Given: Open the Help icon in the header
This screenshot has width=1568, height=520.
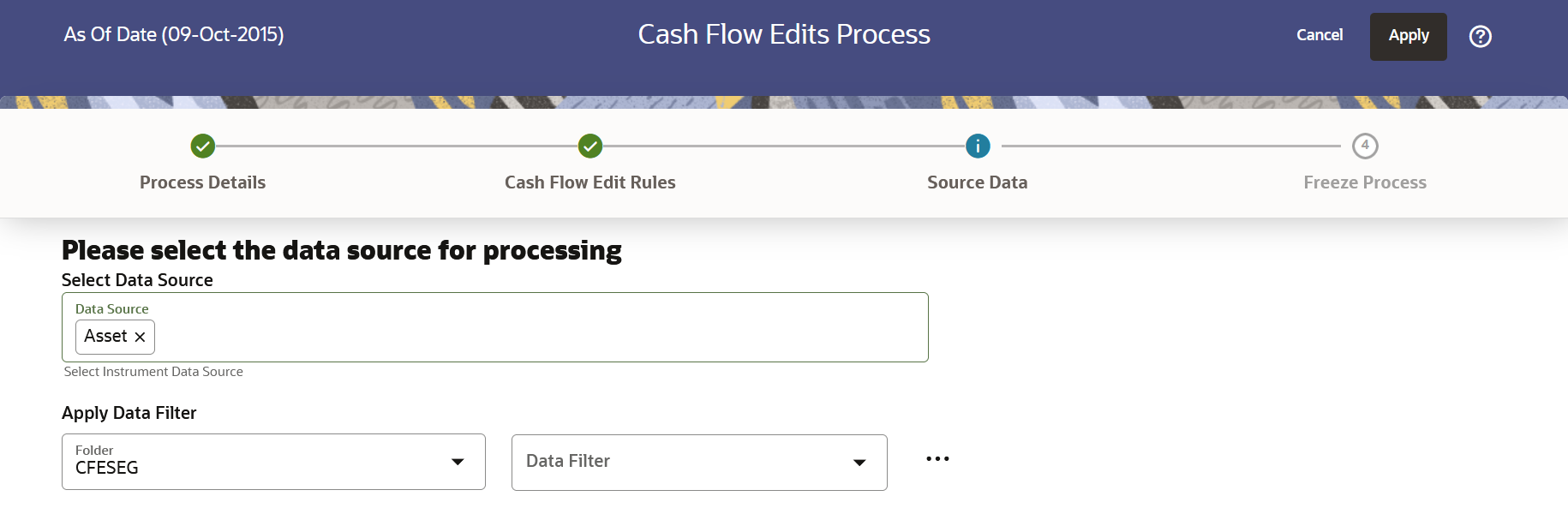Looking at the screenshot, I should coord(1481,36).
